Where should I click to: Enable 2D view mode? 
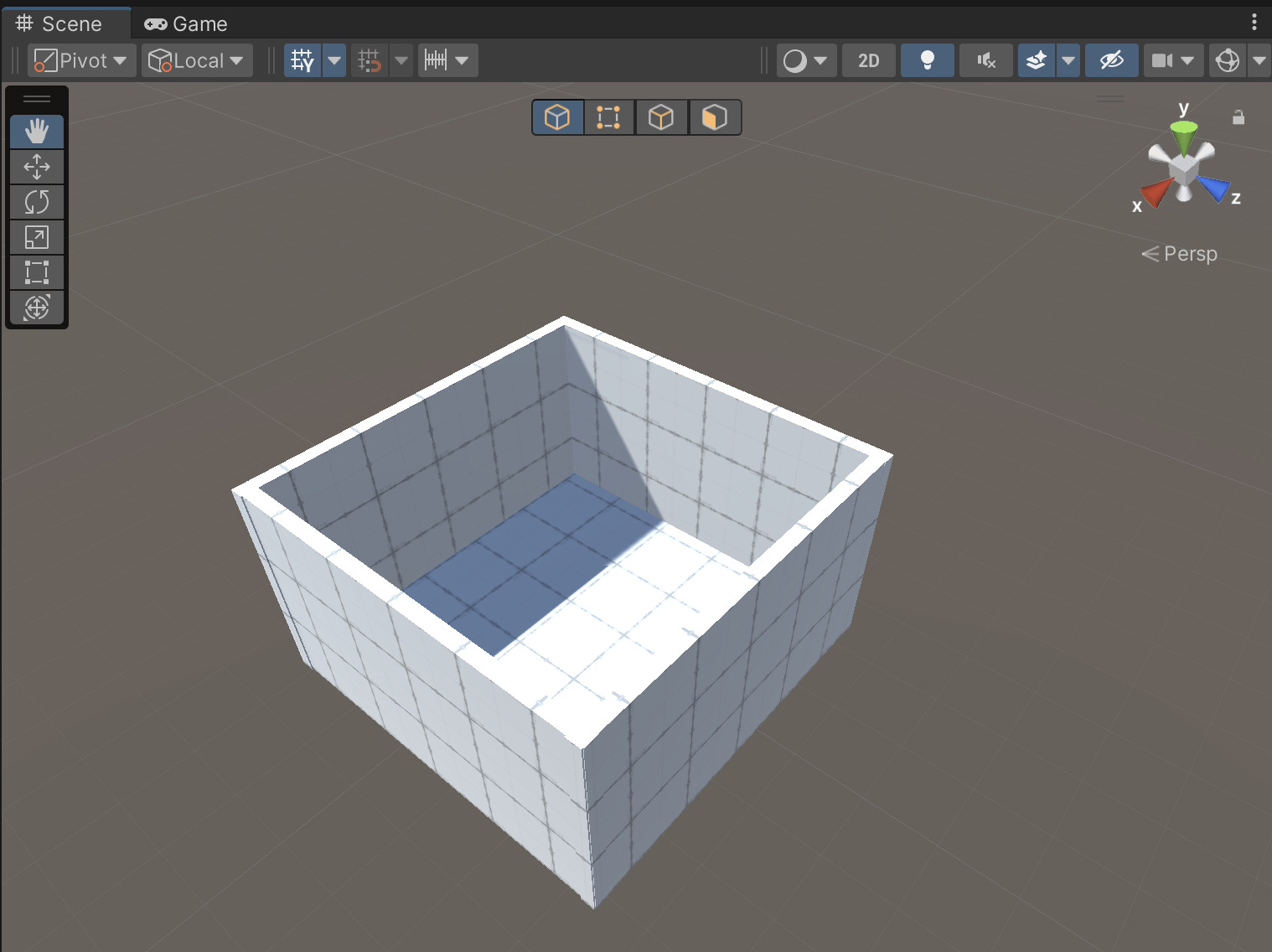(x=868, y=59)
